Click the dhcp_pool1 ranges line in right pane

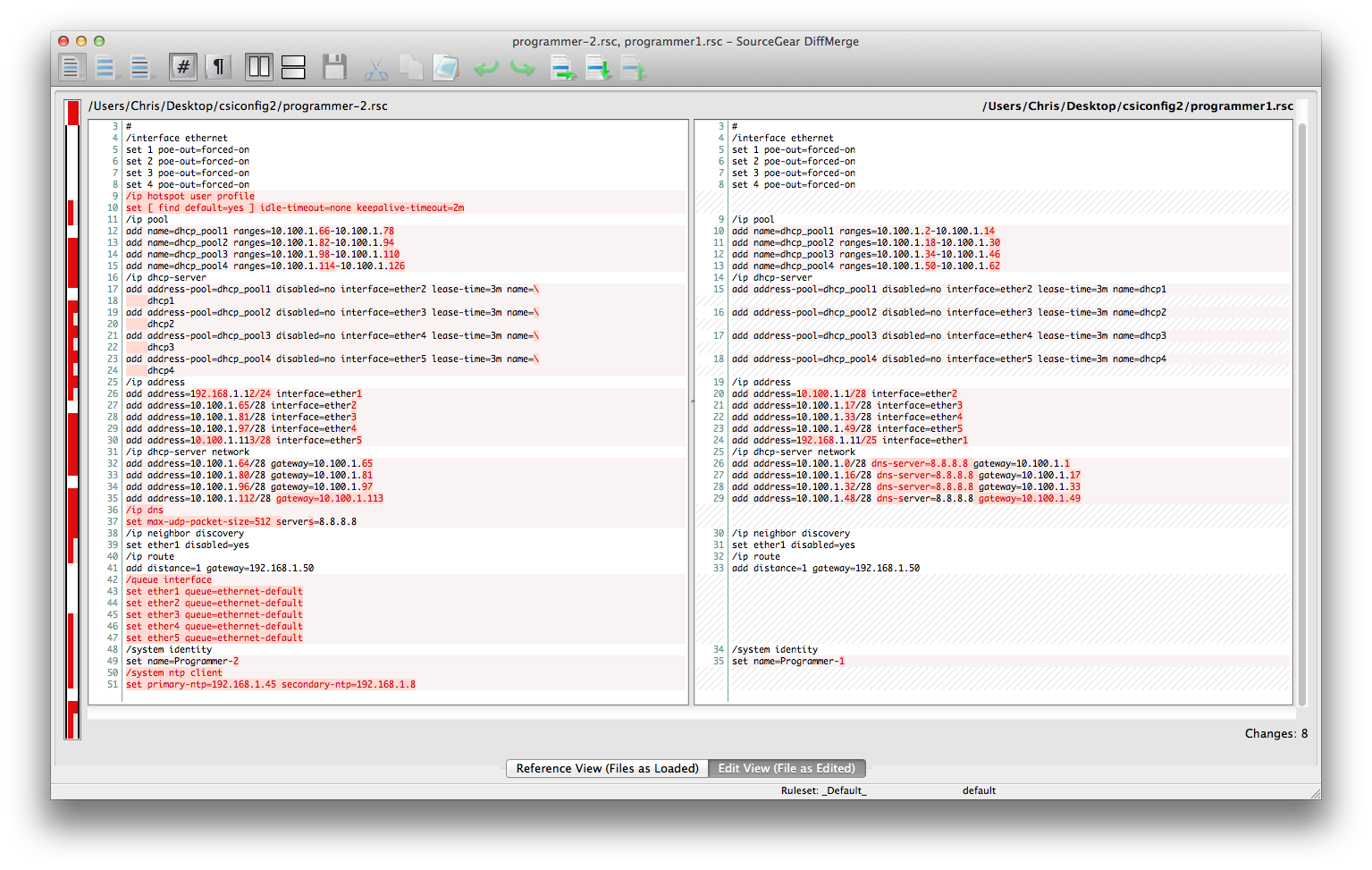[863, 231]
